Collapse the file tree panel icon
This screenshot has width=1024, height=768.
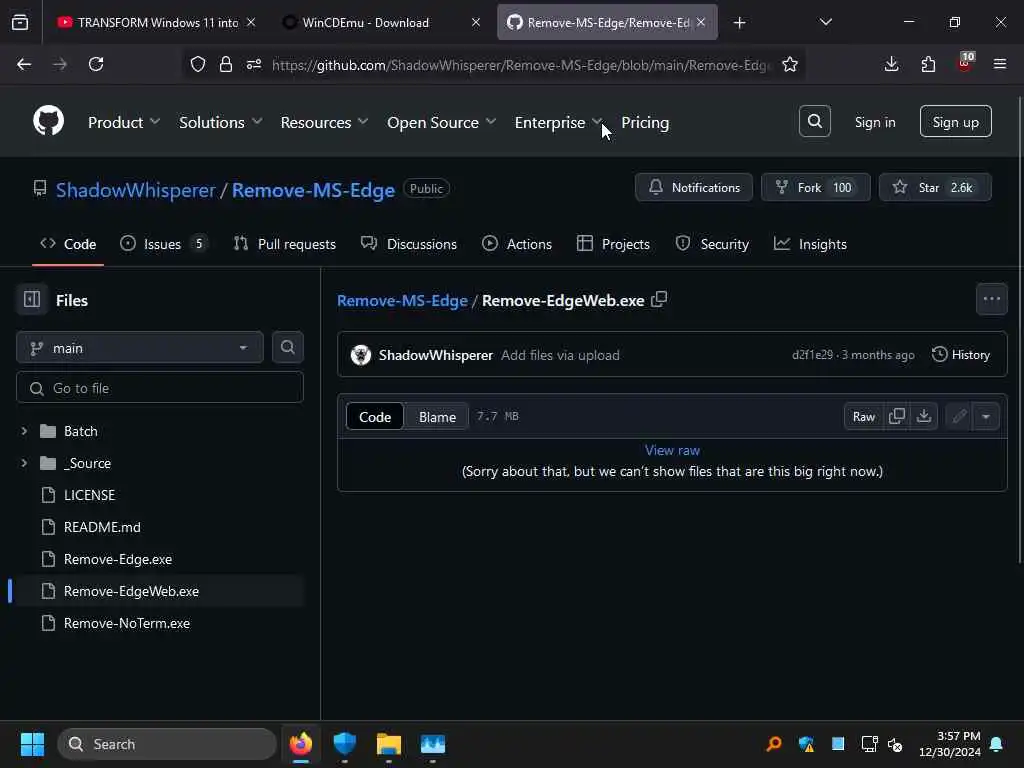pyautogui.click(x=32, y=300)
